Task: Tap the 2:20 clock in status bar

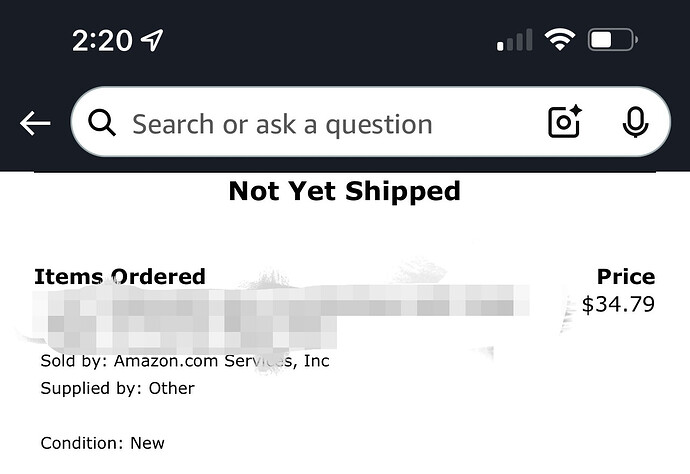Action: pyautogui.click(x=102, y=40)
